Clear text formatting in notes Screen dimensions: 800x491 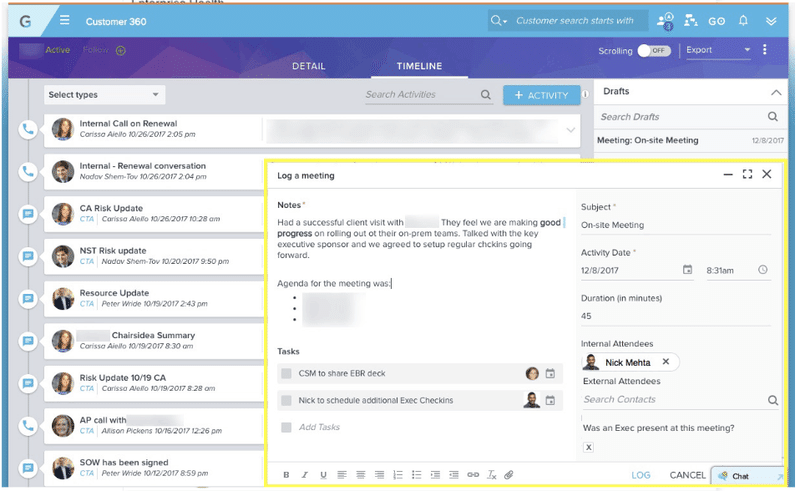[491, 475]
